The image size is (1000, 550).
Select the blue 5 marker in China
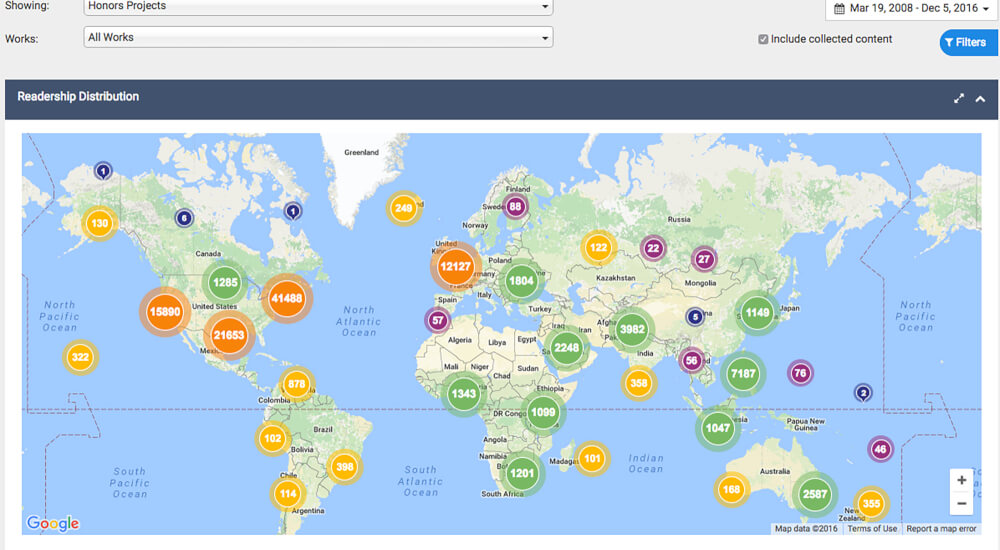tap(695, 316)
